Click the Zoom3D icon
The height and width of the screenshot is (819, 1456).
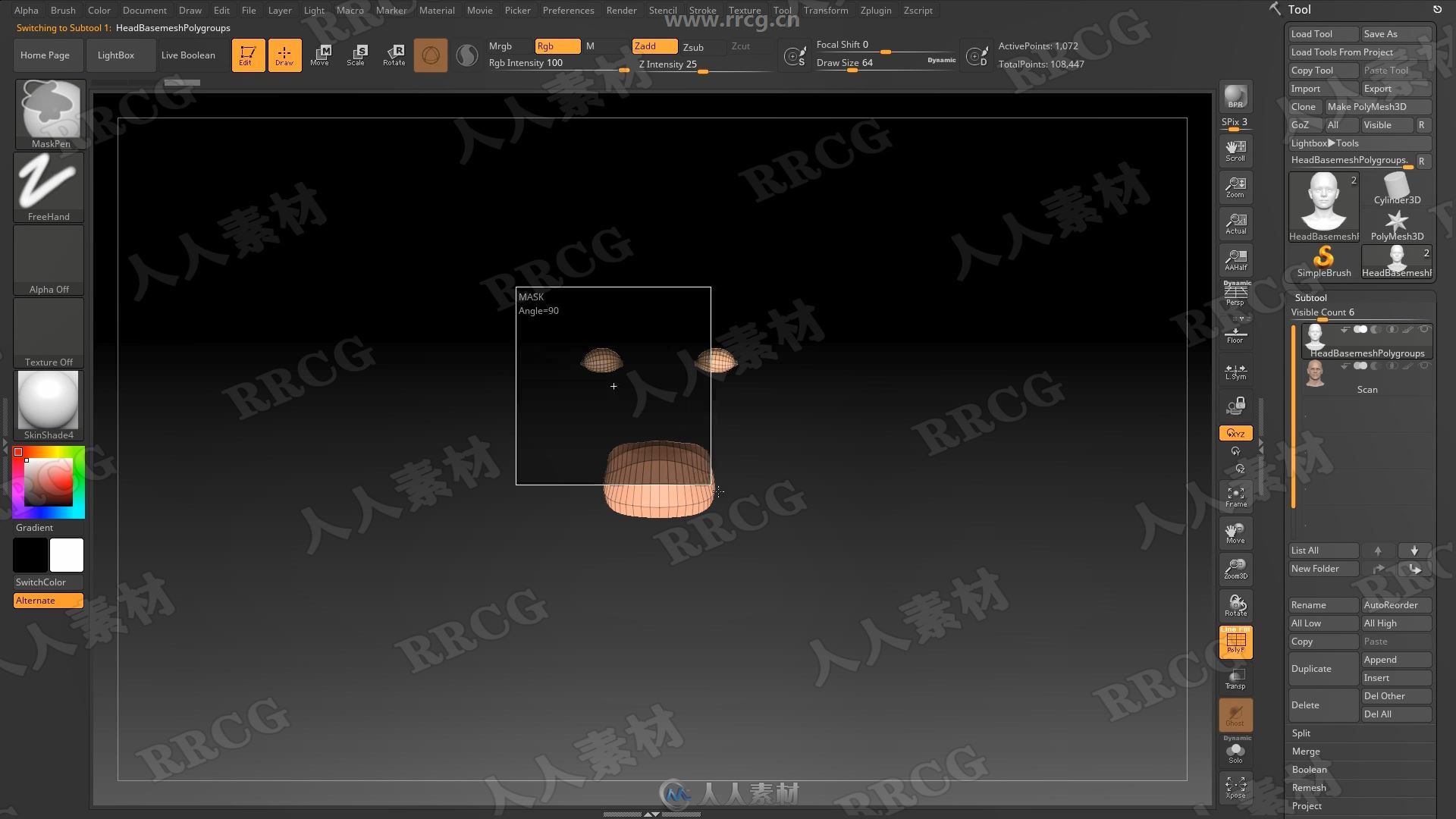coord(1235,569)
